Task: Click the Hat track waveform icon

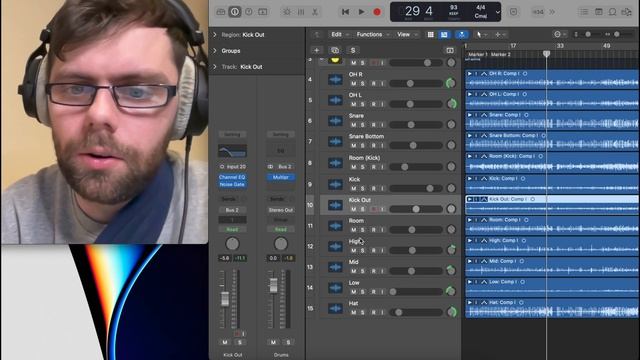Action: (x=335, y=308)
